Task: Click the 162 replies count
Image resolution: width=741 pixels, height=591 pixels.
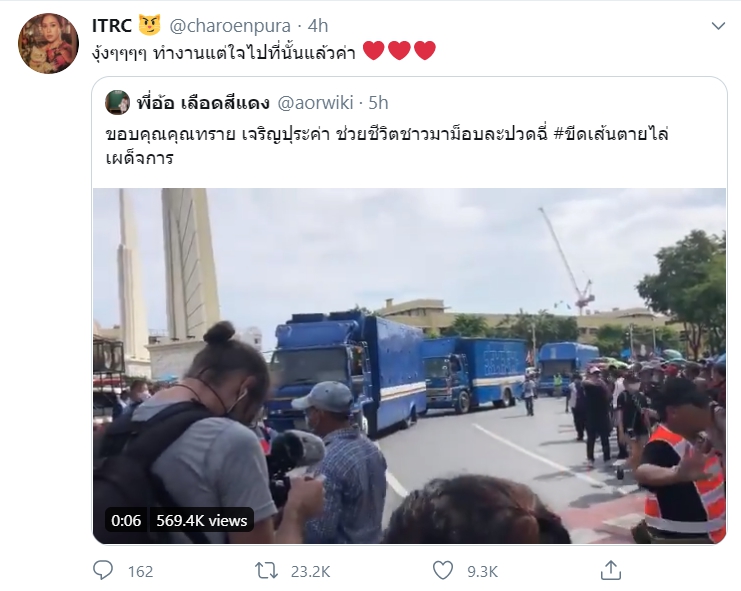Action: [x=140, y=572]
